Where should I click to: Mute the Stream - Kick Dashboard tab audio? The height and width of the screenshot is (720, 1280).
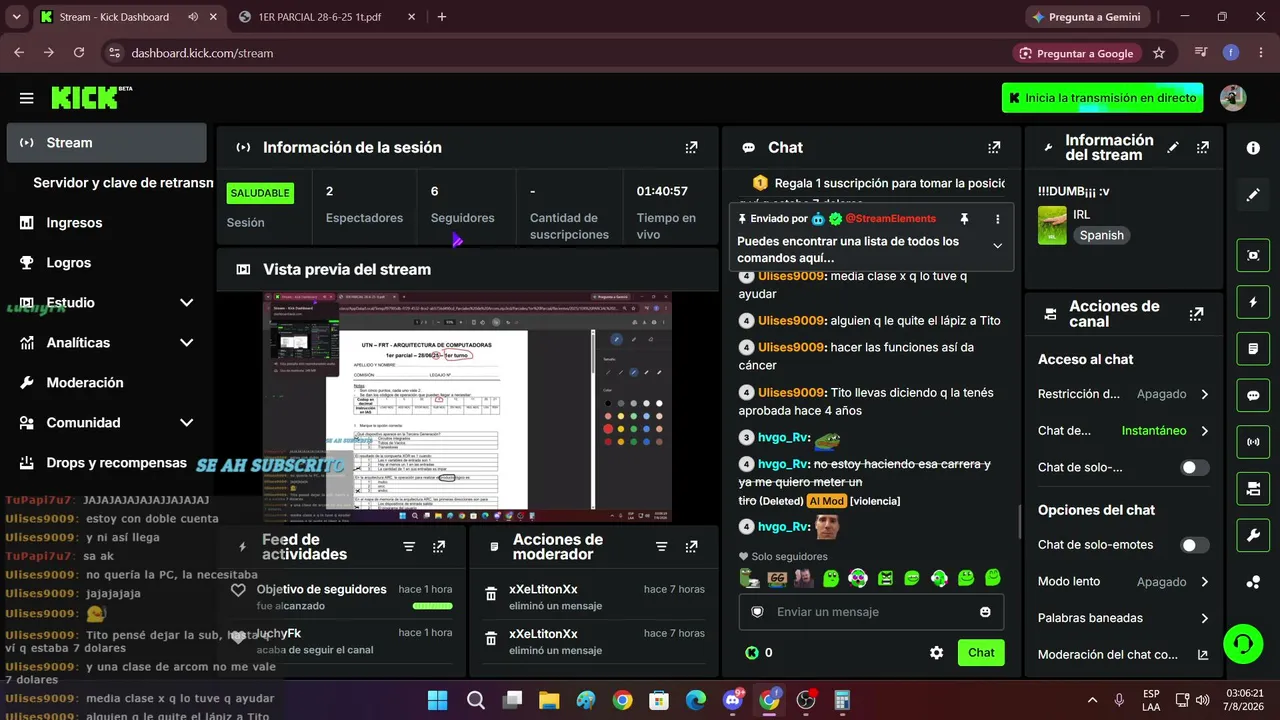193,17
